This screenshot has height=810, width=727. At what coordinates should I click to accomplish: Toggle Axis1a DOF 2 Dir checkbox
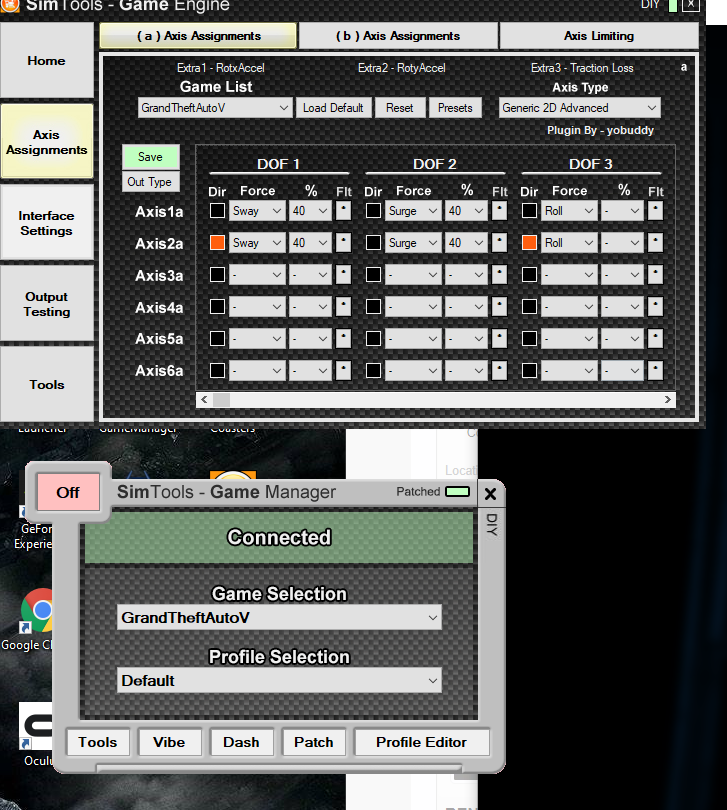pos(373,211)
